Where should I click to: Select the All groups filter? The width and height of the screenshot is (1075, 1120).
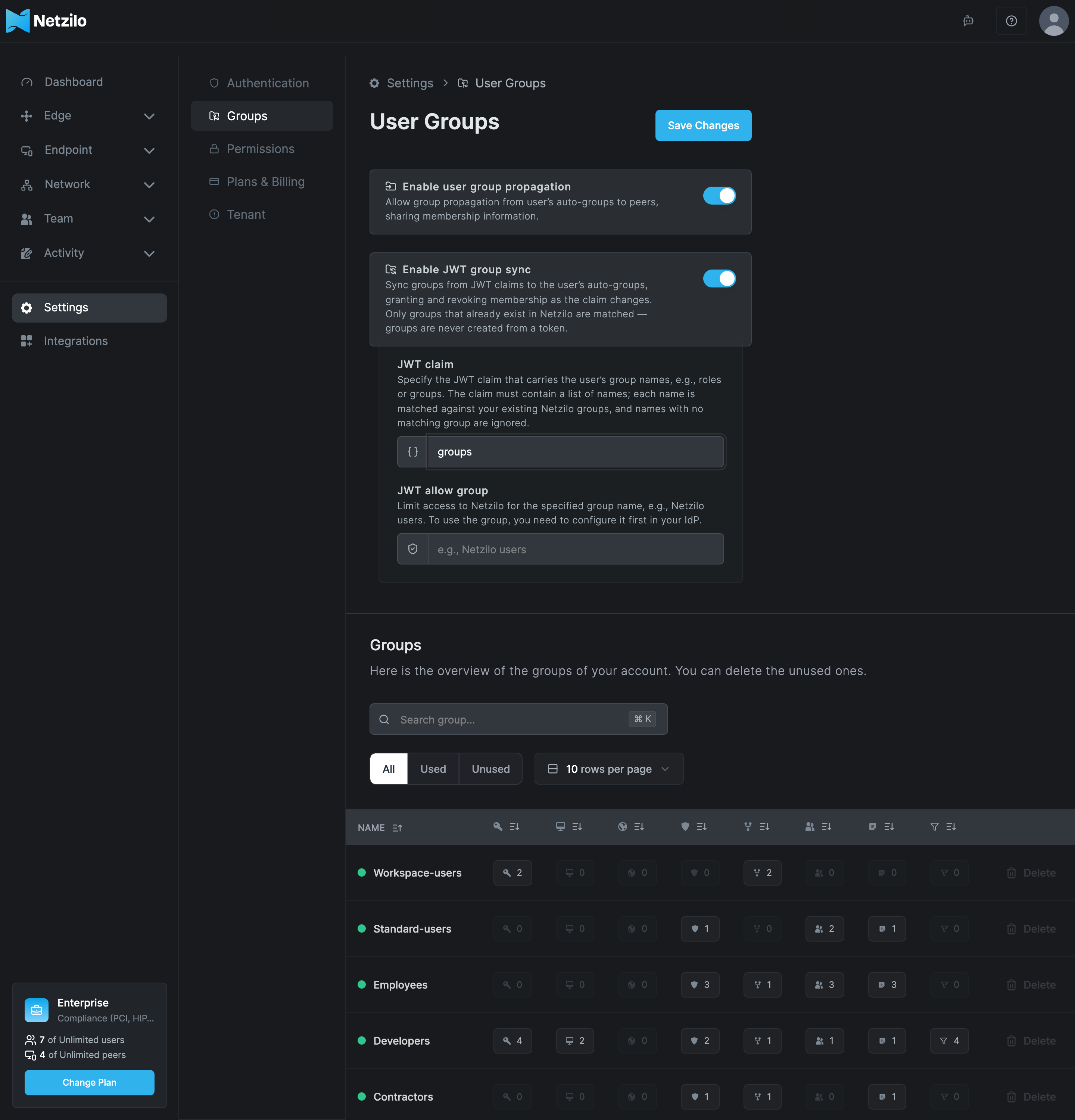pyautogui.click(x=389, y=769)
